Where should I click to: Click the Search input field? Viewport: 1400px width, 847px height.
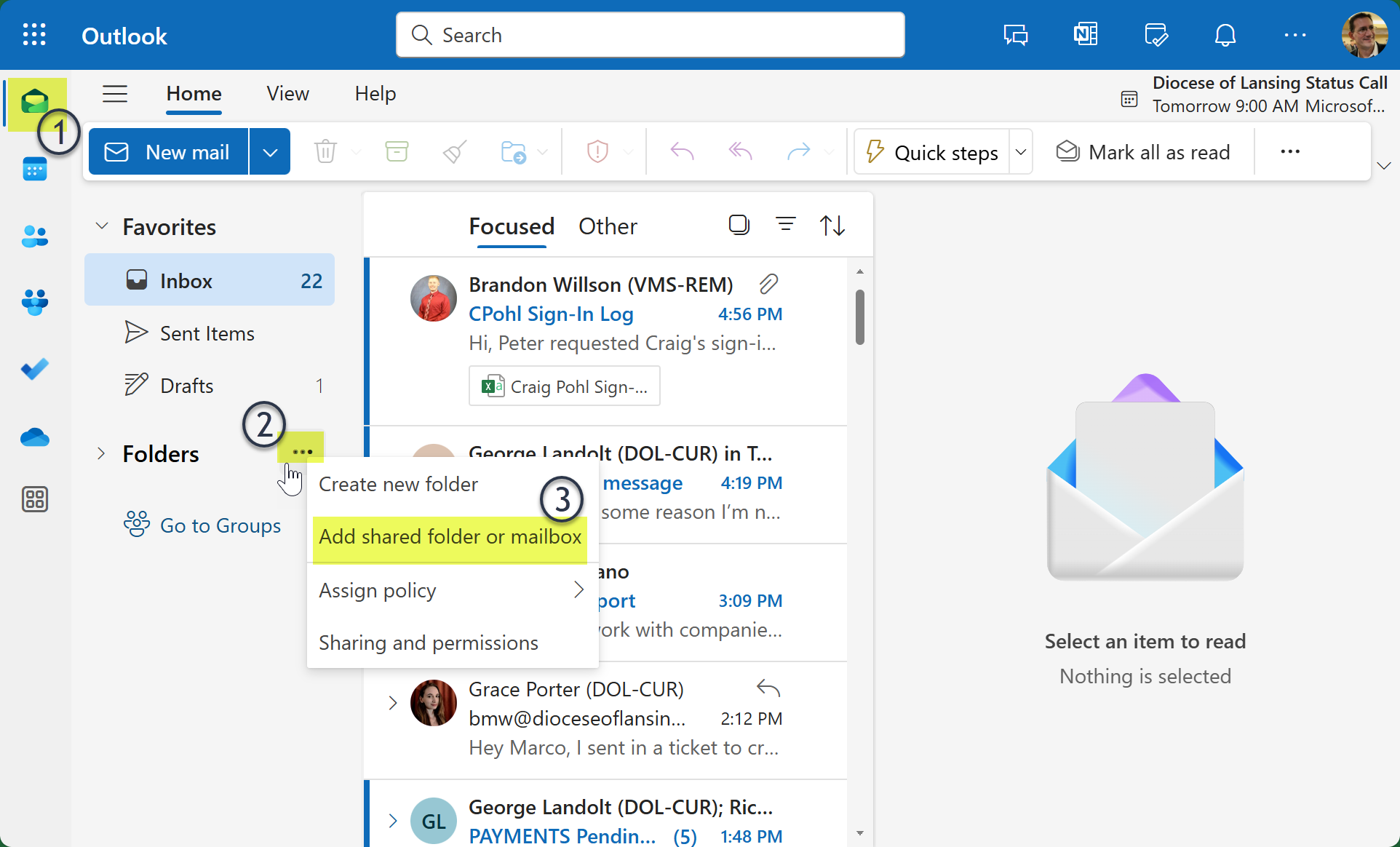(650, 35)
